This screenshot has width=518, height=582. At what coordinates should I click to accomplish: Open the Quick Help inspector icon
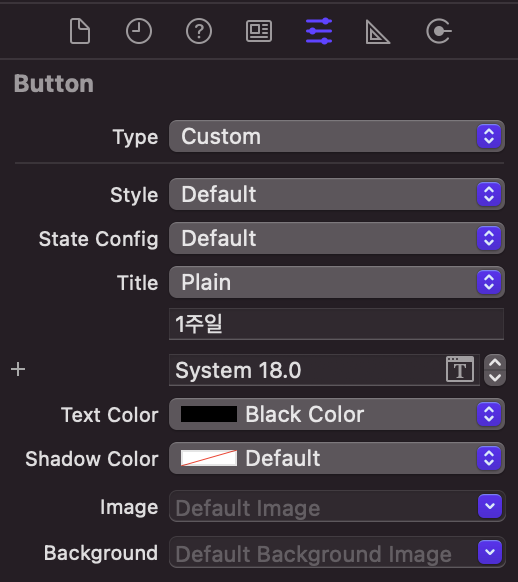pyautogui.click(x=199, y=32)
